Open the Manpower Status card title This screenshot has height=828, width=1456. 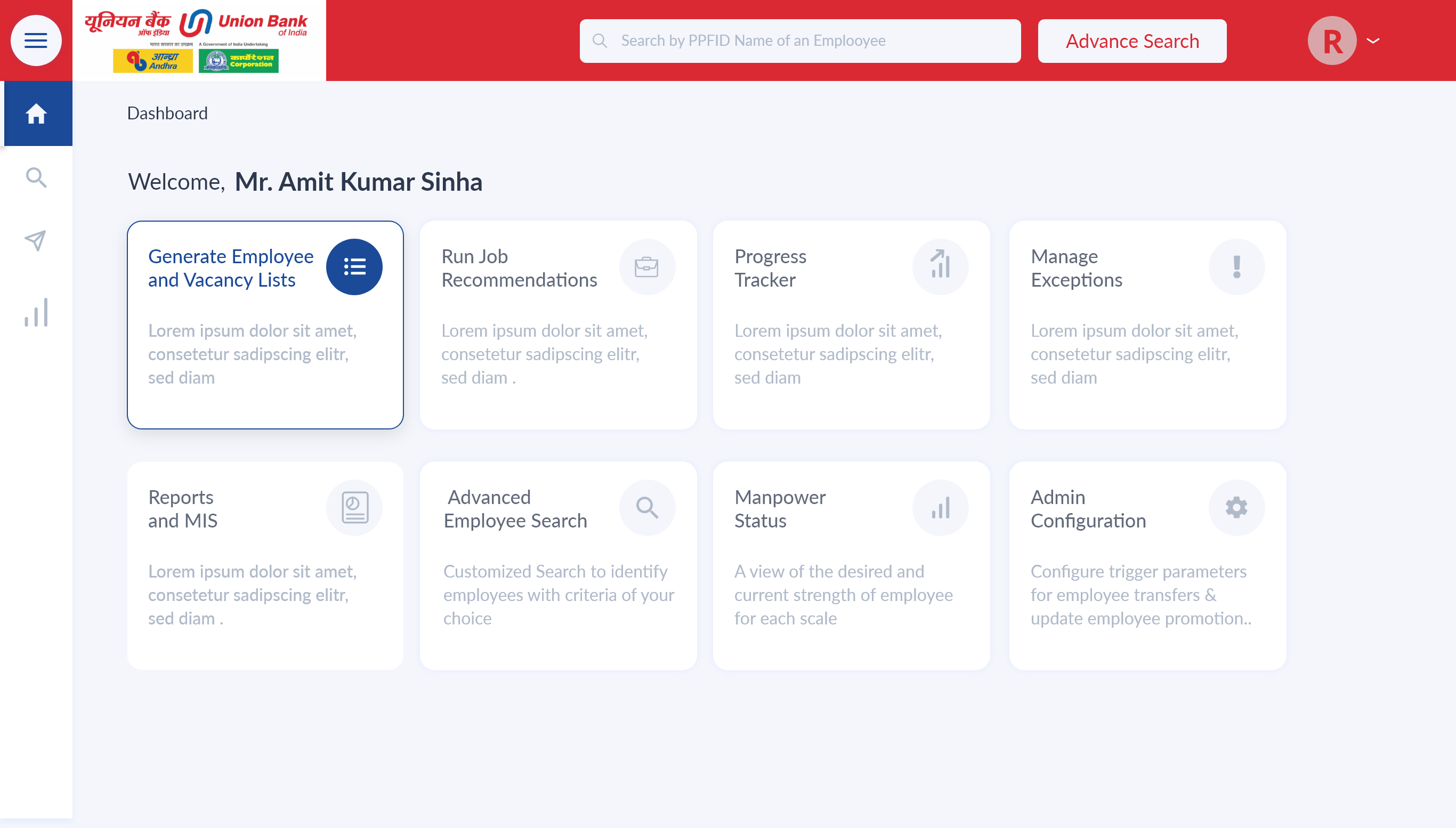[779, 508]
